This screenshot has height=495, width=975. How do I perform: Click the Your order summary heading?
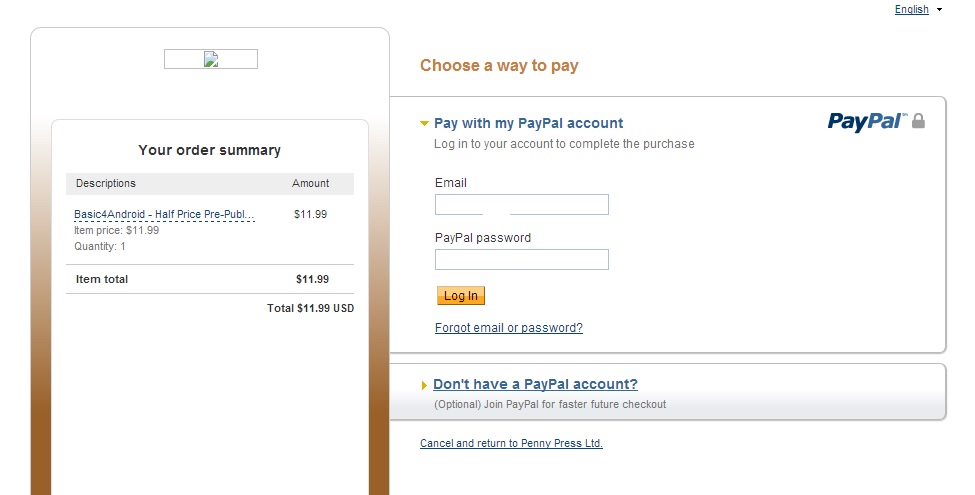pyautogui.click(x=209, y=150)
